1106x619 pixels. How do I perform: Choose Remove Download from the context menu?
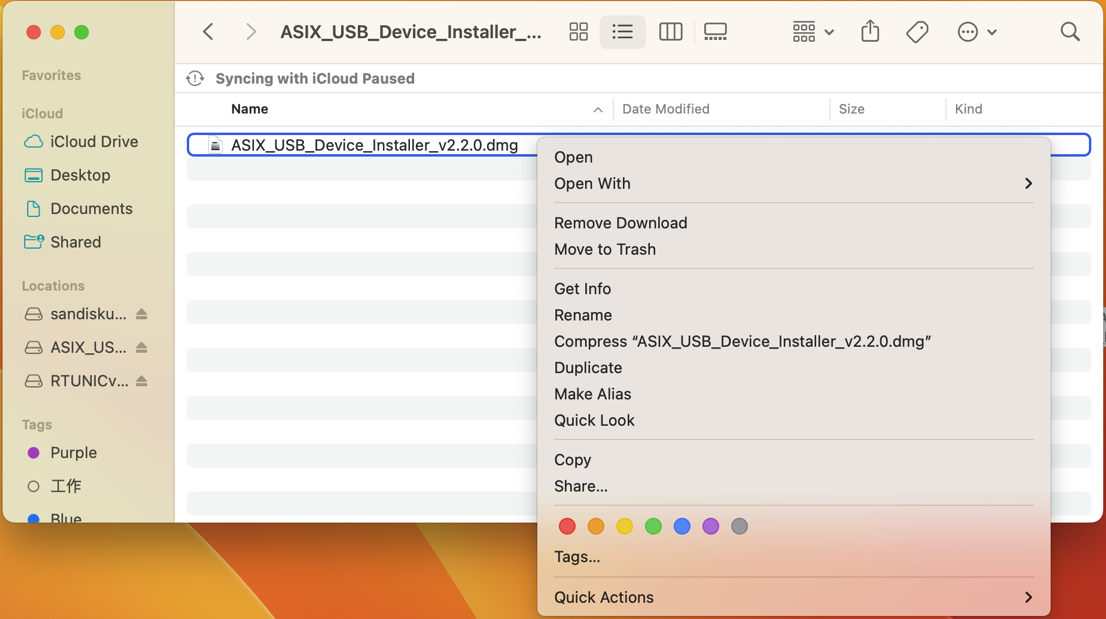tap(794, 223)
